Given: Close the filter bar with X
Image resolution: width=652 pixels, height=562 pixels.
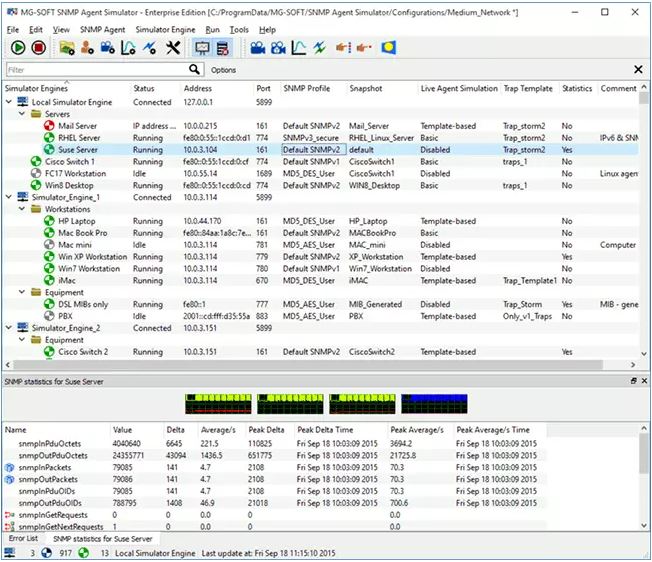Looking at the screenshot, I should click(638, 69).
